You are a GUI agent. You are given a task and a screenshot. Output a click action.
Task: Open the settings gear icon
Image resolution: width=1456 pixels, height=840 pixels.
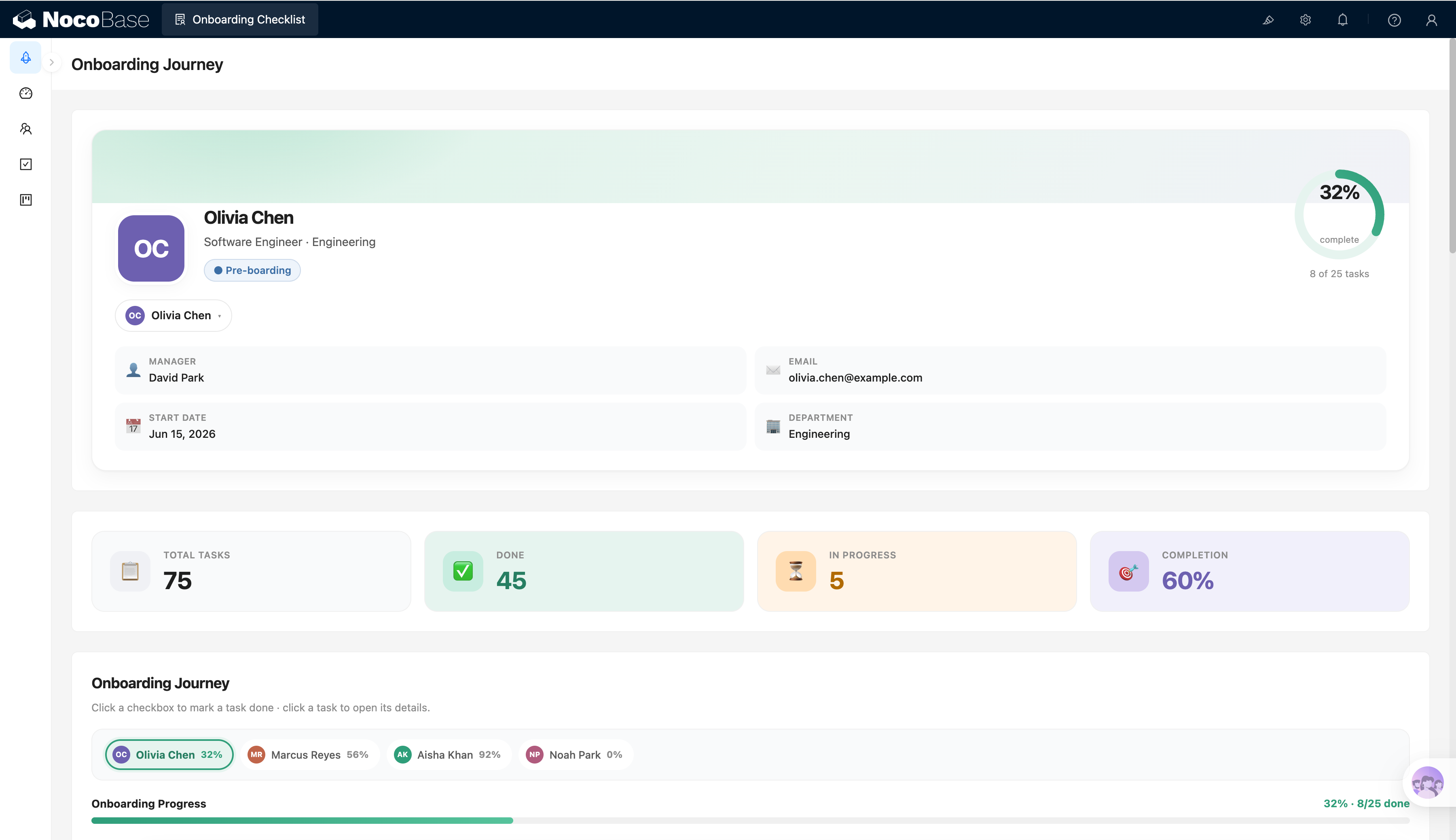click(1306, 20)
